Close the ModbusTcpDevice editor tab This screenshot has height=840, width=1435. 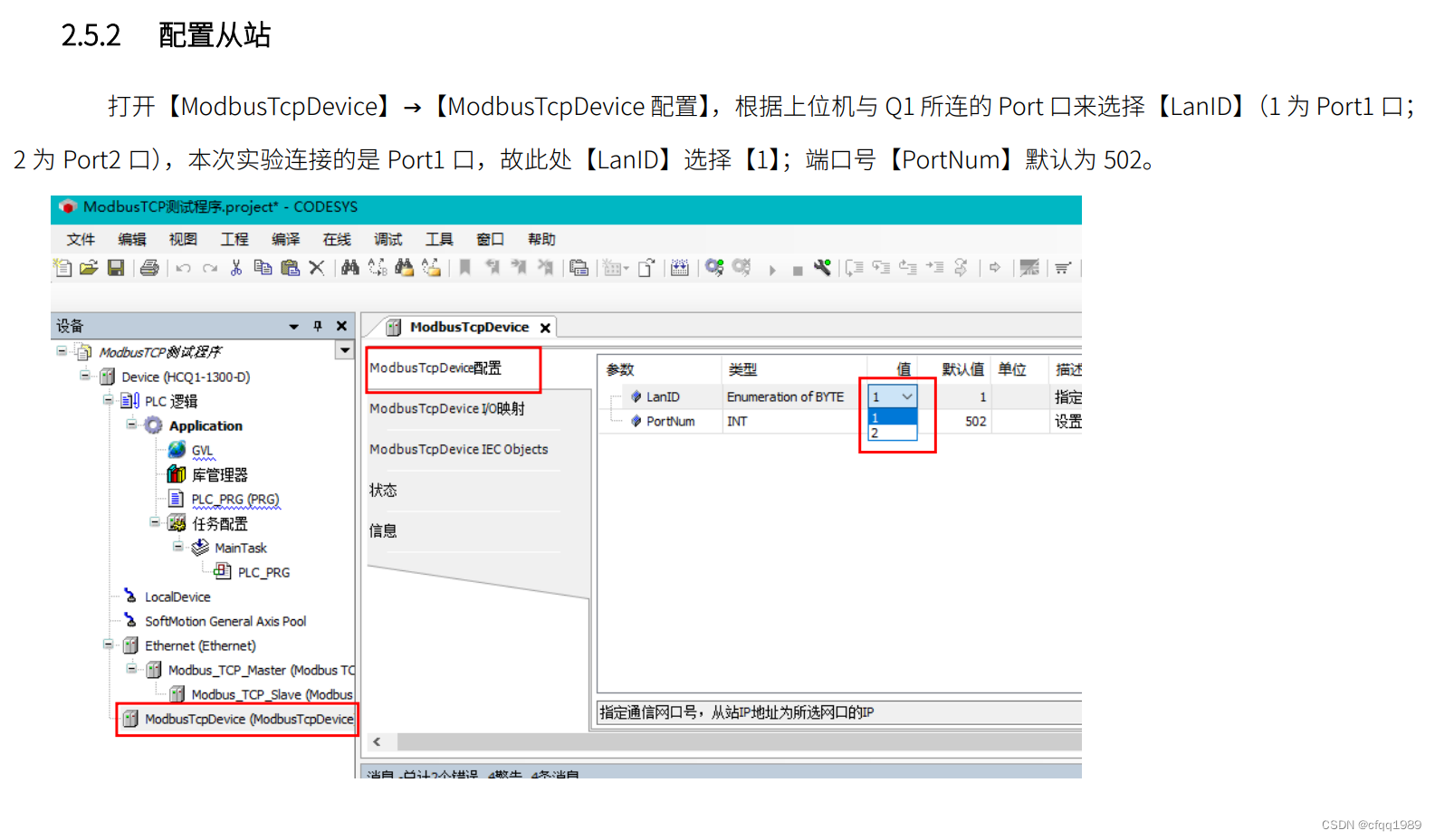pyautogui.click(x=545, y=328)
